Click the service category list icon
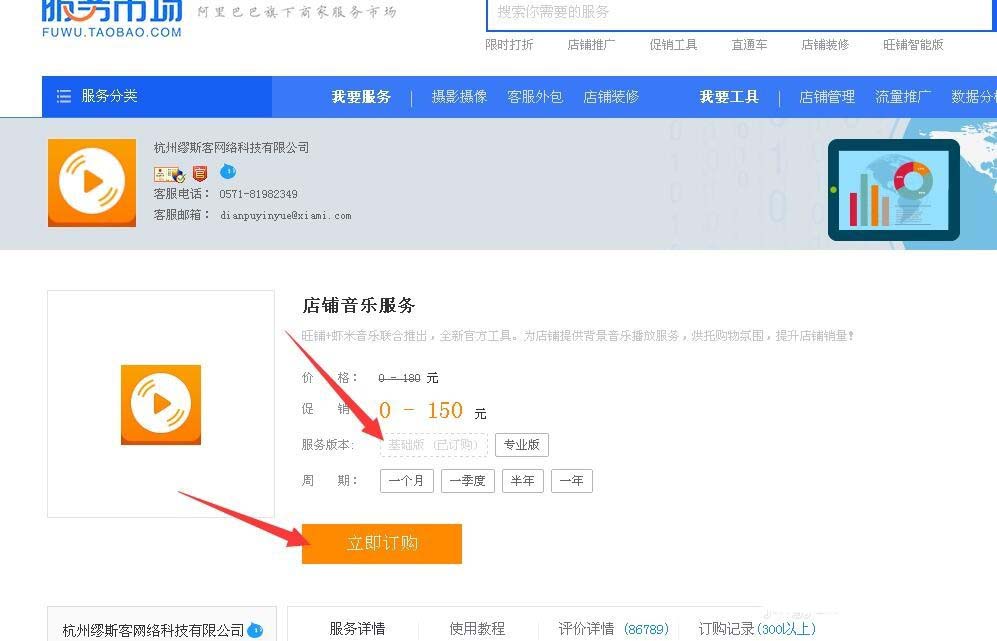 (x=64, y=97)
